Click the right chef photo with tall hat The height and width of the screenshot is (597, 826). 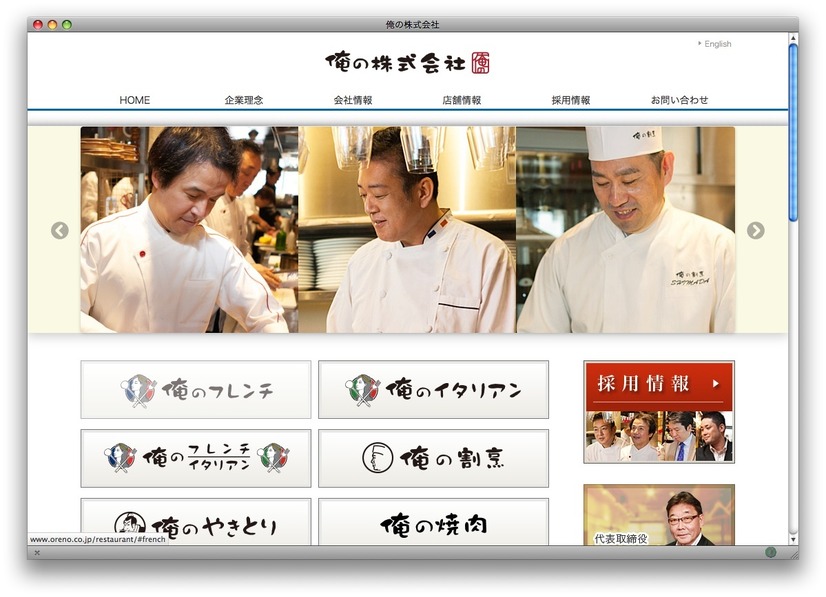coord(626,230)
